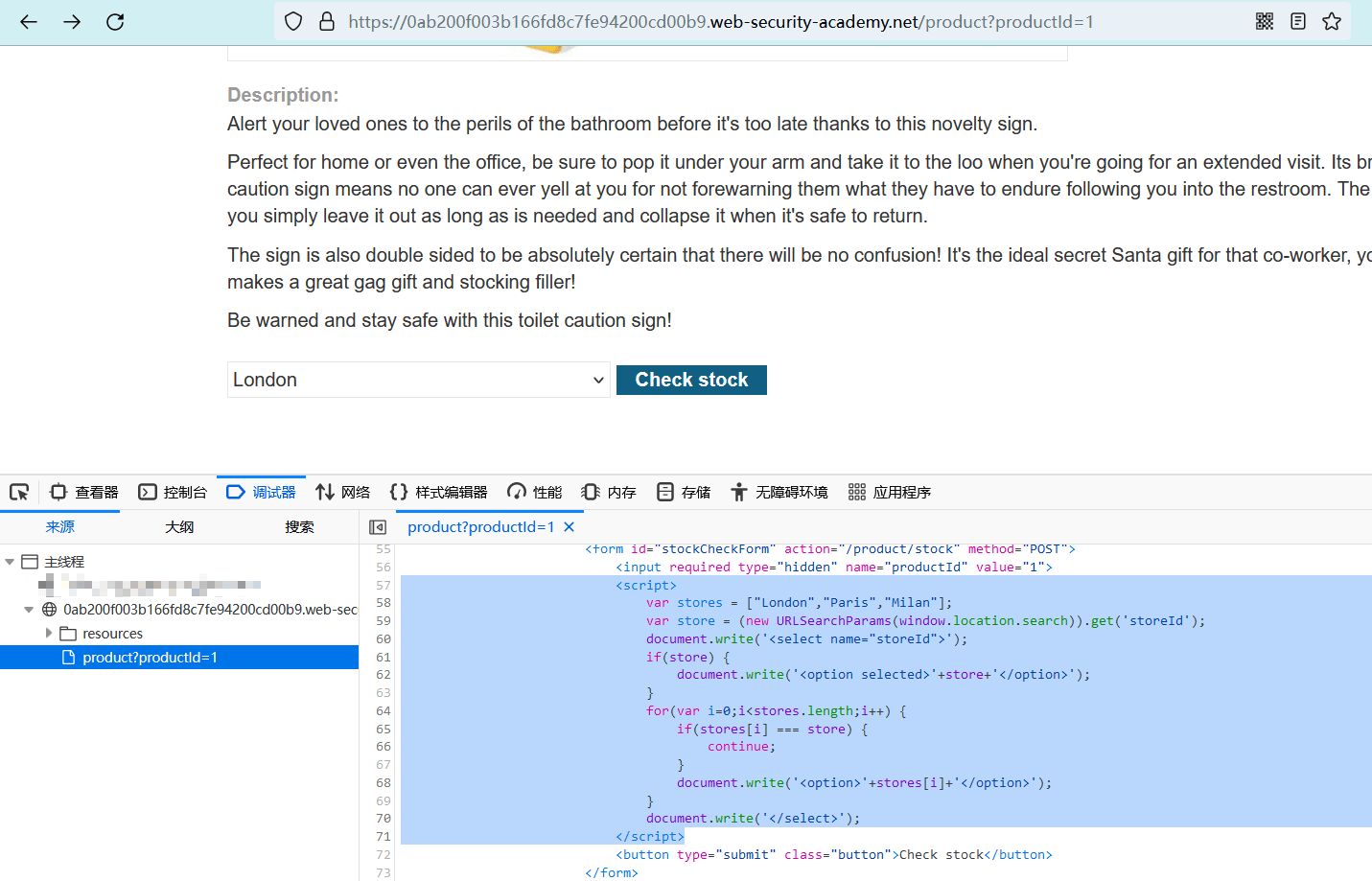Click the QR code icon in address bar

1265,21
